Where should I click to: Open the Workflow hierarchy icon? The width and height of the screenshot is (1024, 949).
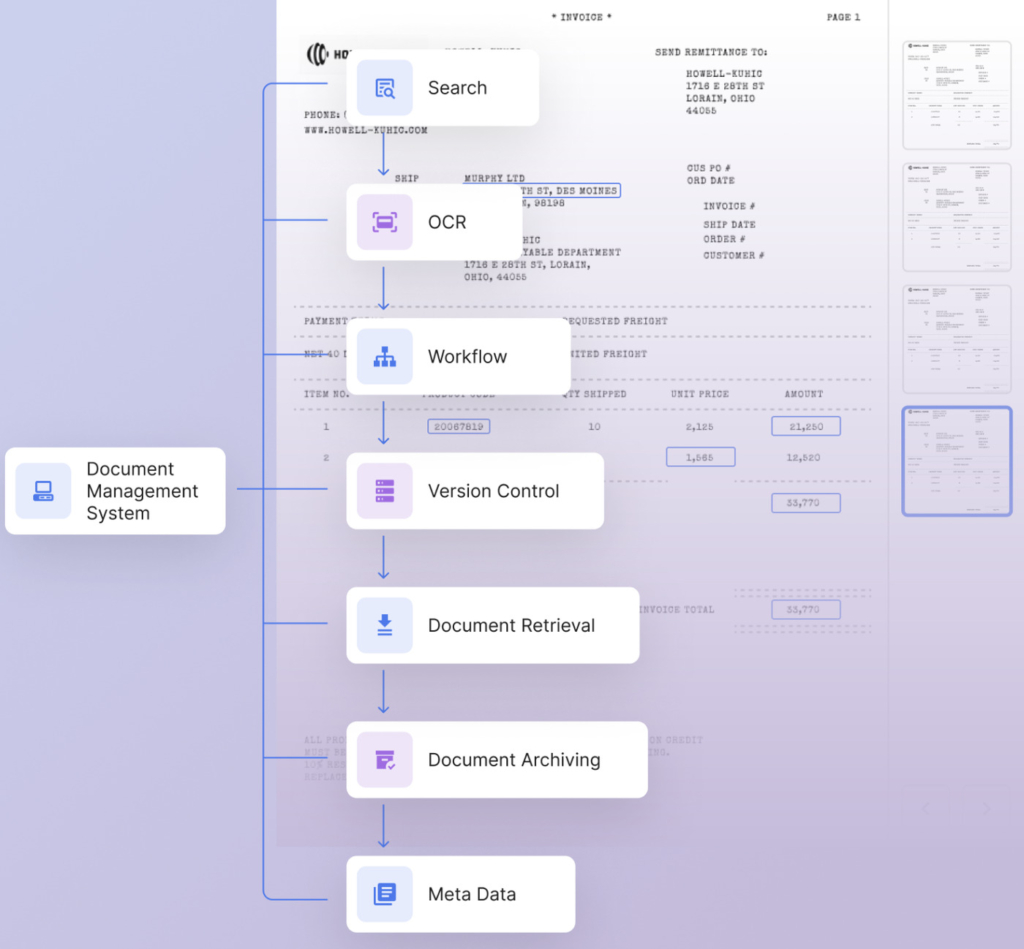tap(384, 356)
